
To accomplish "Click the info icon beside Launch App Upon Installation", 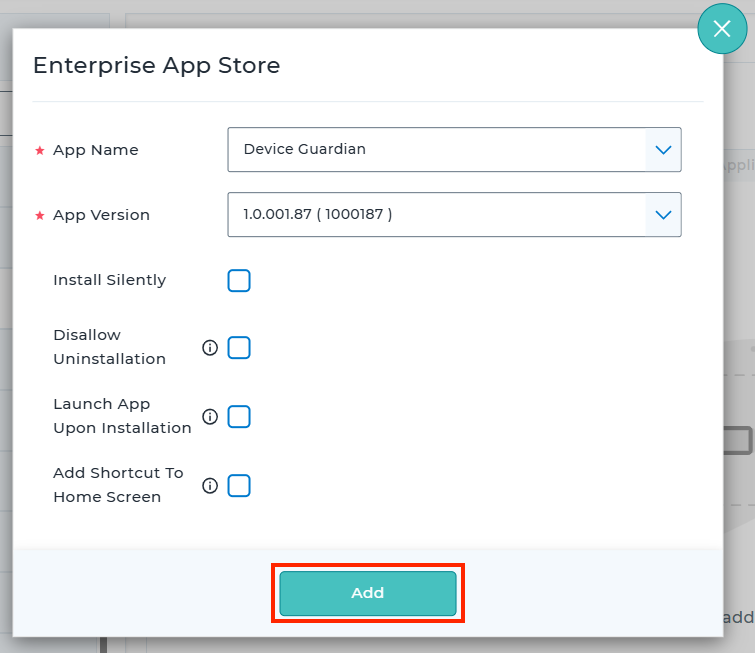I will [210, 417].
